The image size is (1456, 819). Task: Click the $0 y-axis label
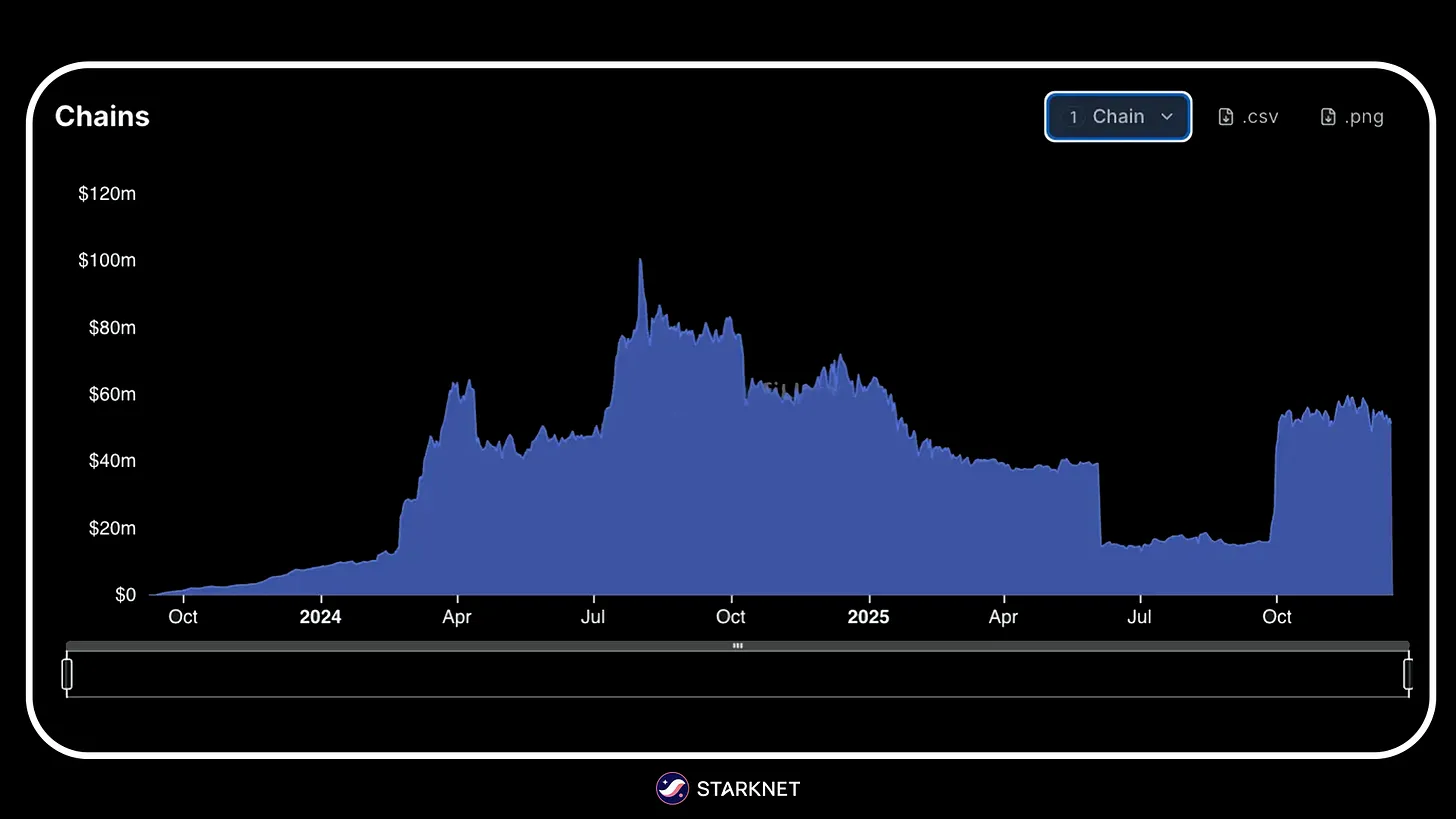125,595
